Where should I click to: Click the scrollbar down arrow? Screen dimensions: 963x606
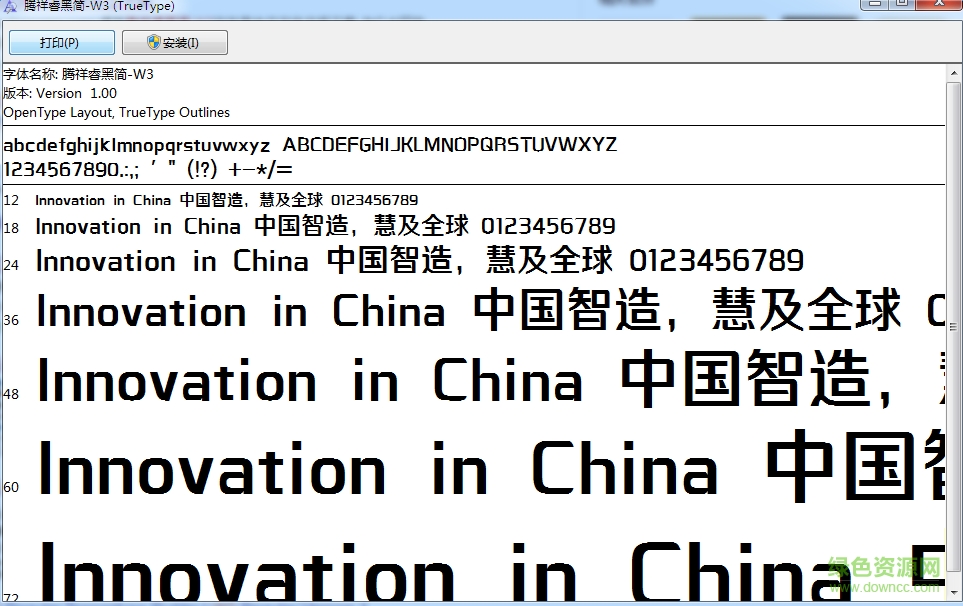[x=951, y=592]
